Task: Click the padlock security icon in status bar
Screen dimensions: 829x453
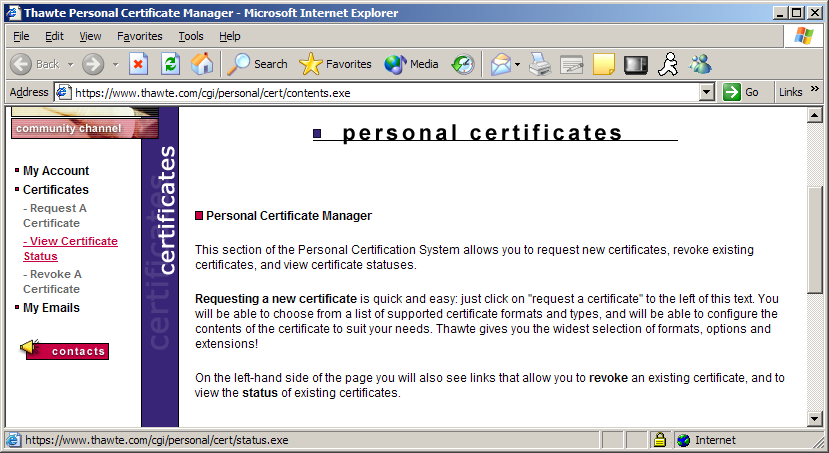Action: (660, 440)
